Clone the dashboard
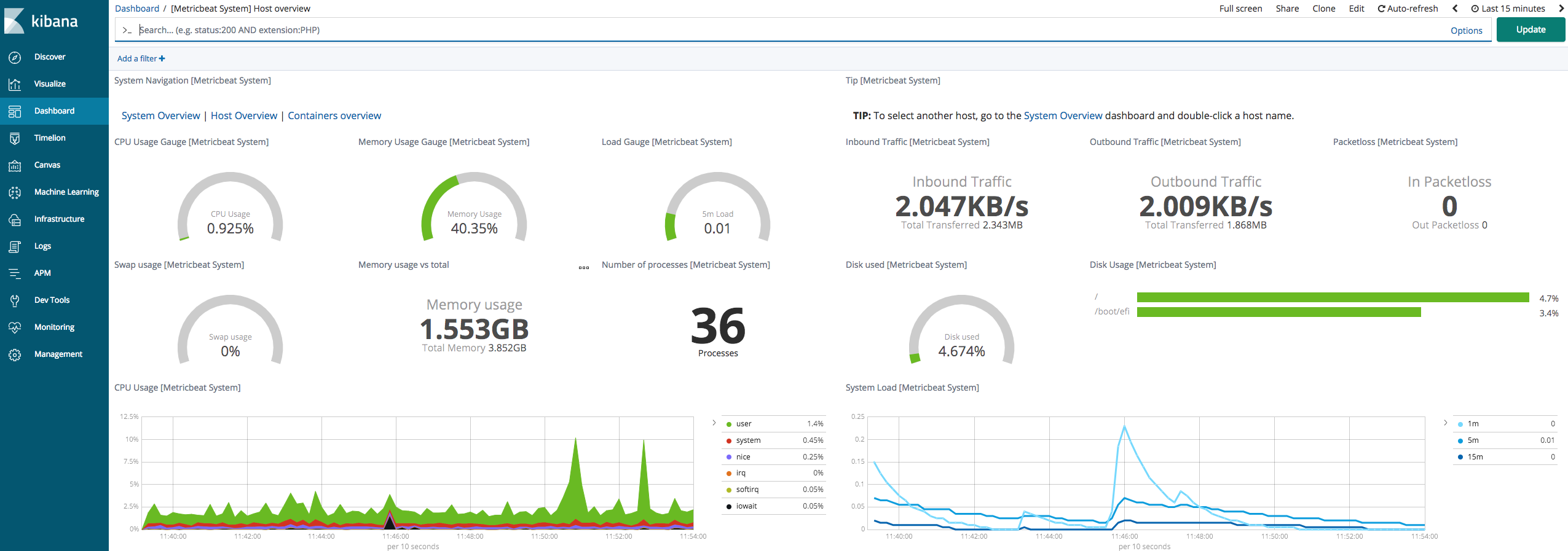The height and width of the screenshot is (551, 1568). point(1323,9)
